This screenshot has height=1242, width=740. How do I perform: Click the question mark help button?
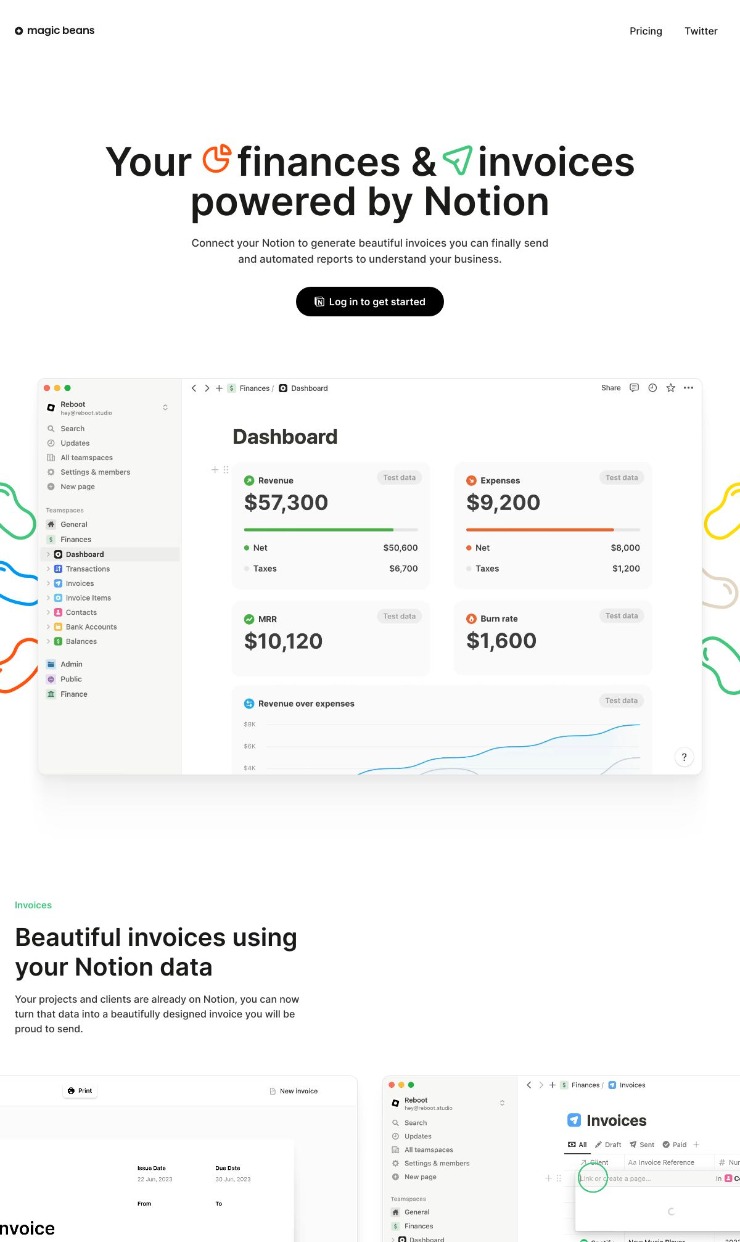[685, 757]
